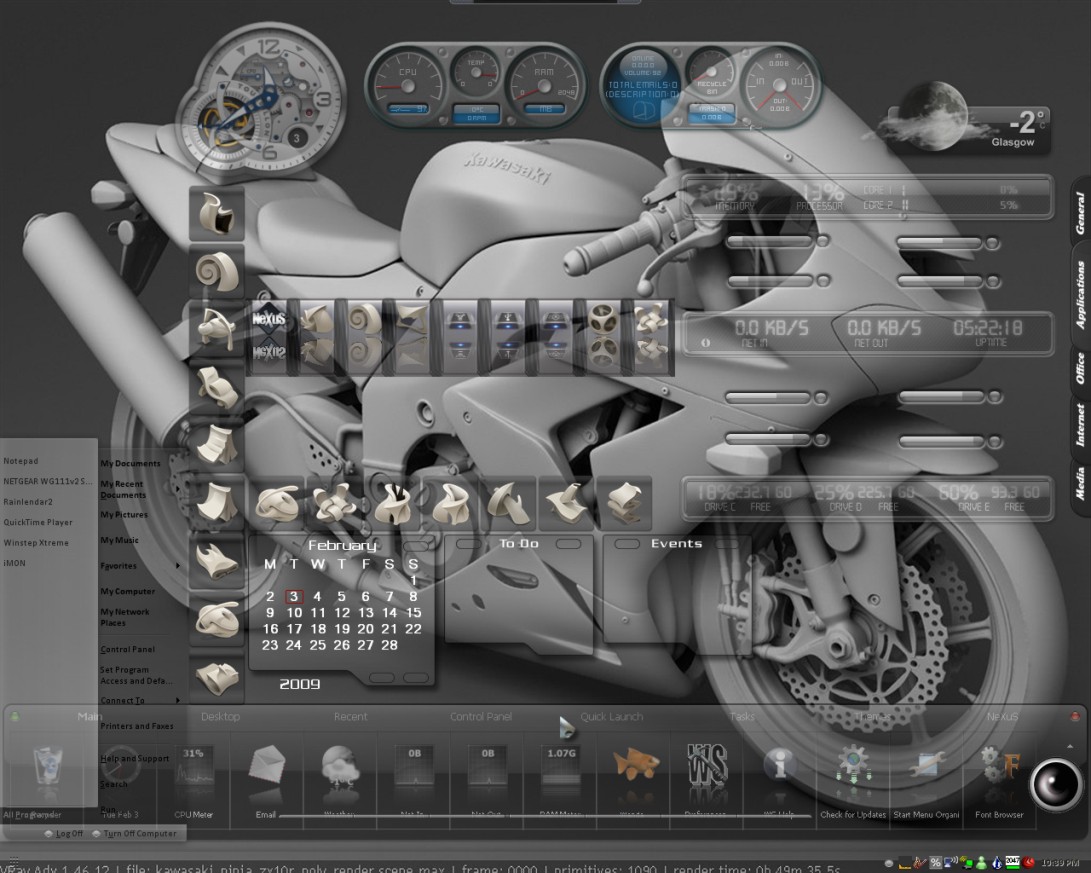The height and width of the screenshot is (873, 1091).
Task: Open the Tasks shelf tab
Action: pos(742,716)
